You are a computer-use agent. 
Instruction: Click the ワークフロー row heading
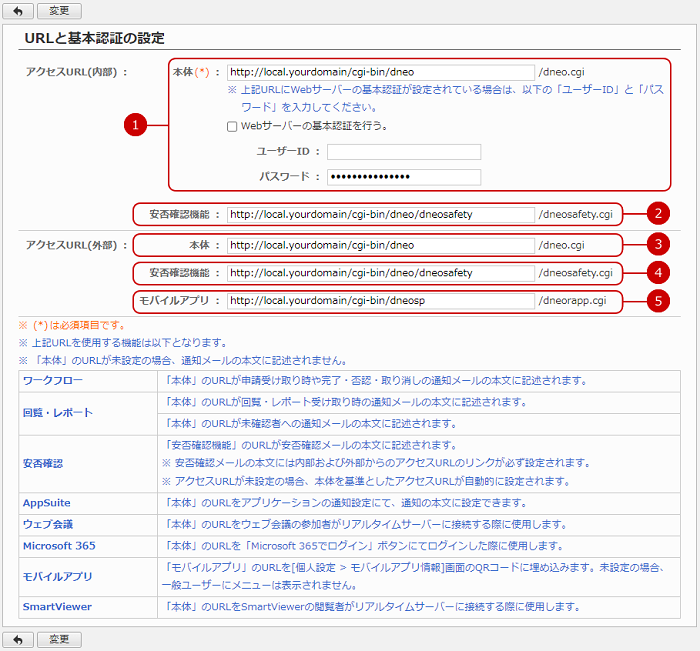[53, 381]
